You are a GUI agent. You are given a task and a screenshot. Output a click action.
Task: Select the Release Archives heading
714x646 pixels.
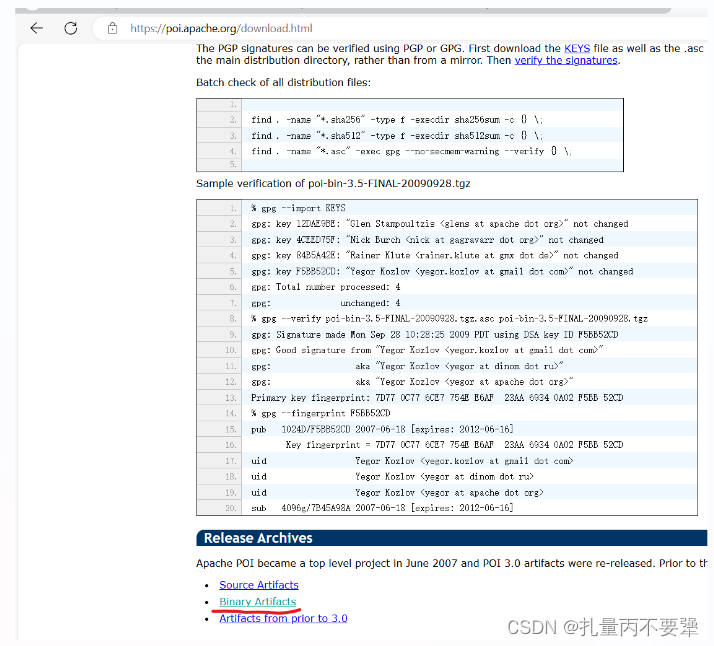tap(258, 538)
